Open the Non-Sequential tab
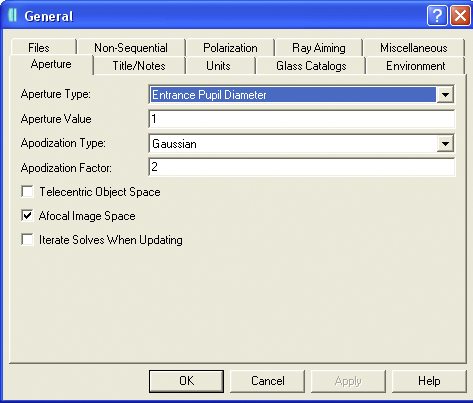This screenshot has width=473, height=403. pyautogui.click(x=131, y=48)
